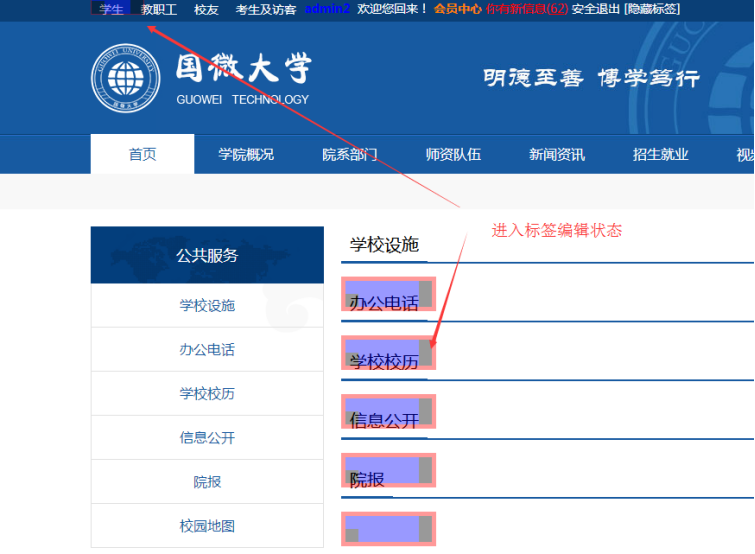Click the gray handle on 信息公开 tag block
Viewport: 755px width, 554px height.
425,411
